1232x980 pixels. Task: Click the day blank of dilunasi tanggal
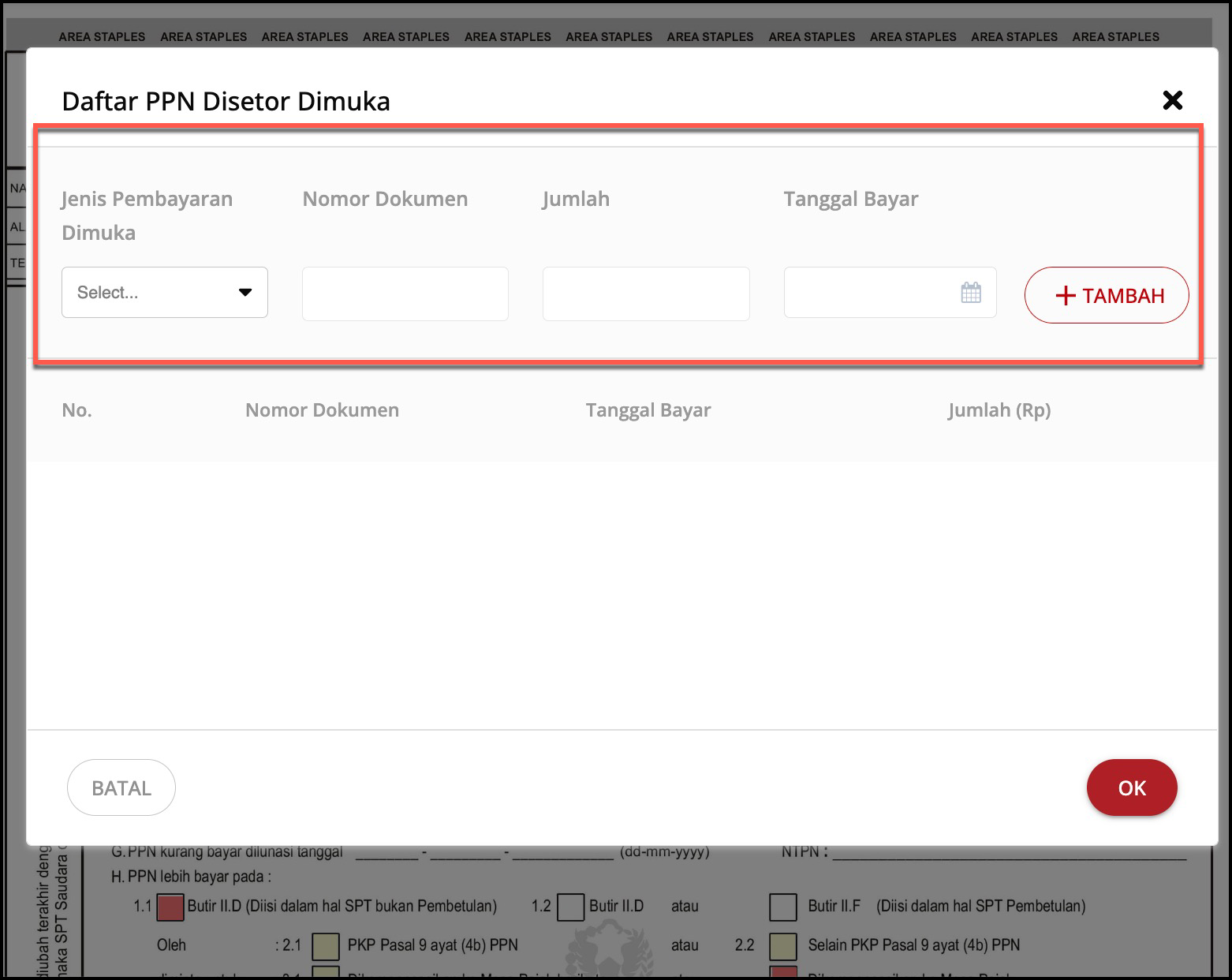coord(386,853)
